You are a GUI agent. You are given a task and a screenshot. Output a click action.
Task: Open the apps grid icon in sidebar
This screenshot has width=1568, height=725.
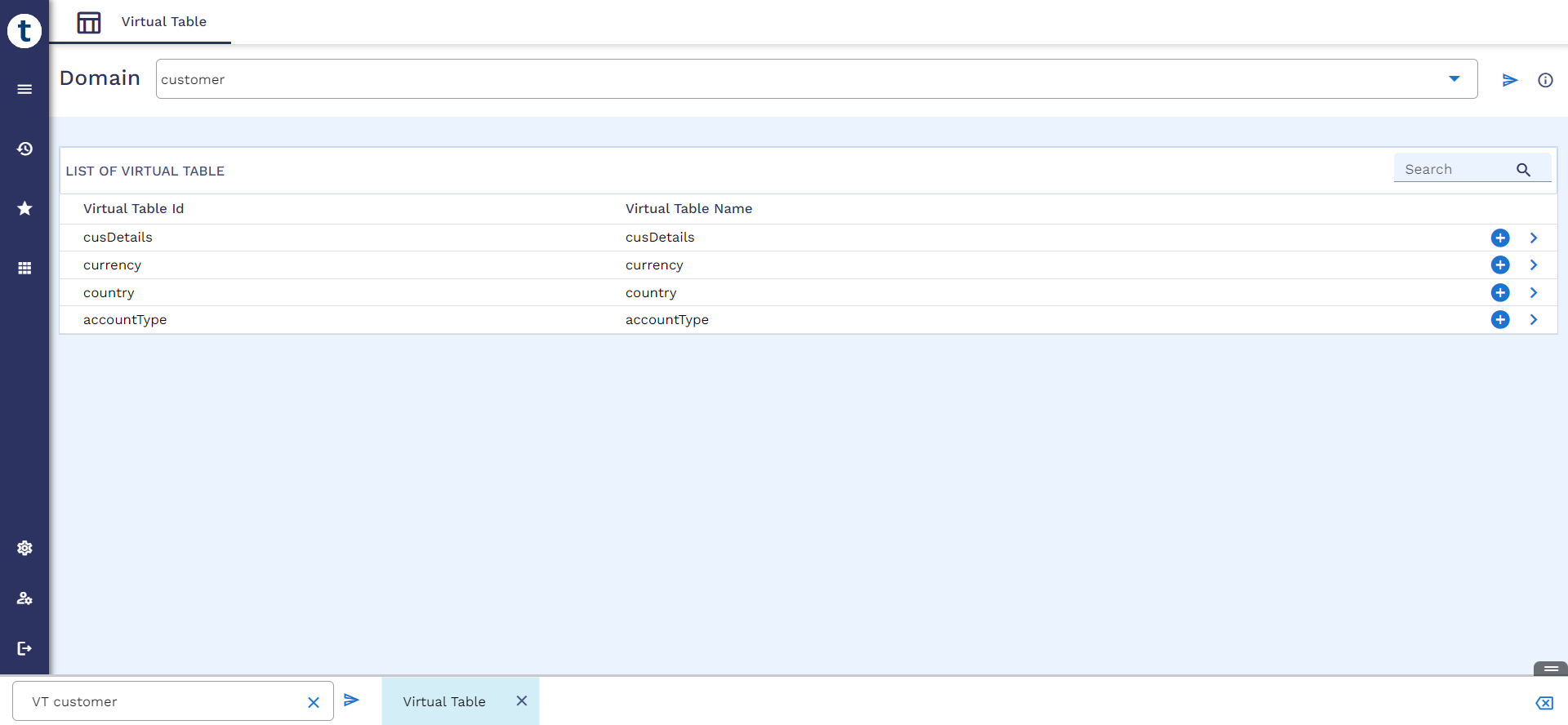(24, 268)
